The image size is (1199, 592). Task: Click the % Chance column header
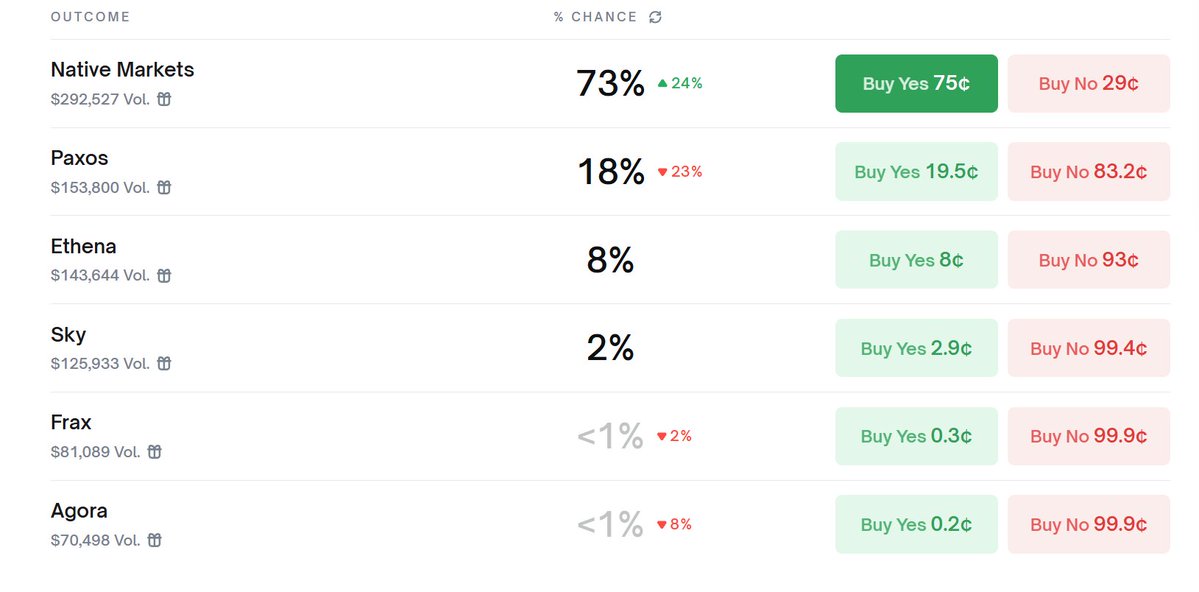596,17
